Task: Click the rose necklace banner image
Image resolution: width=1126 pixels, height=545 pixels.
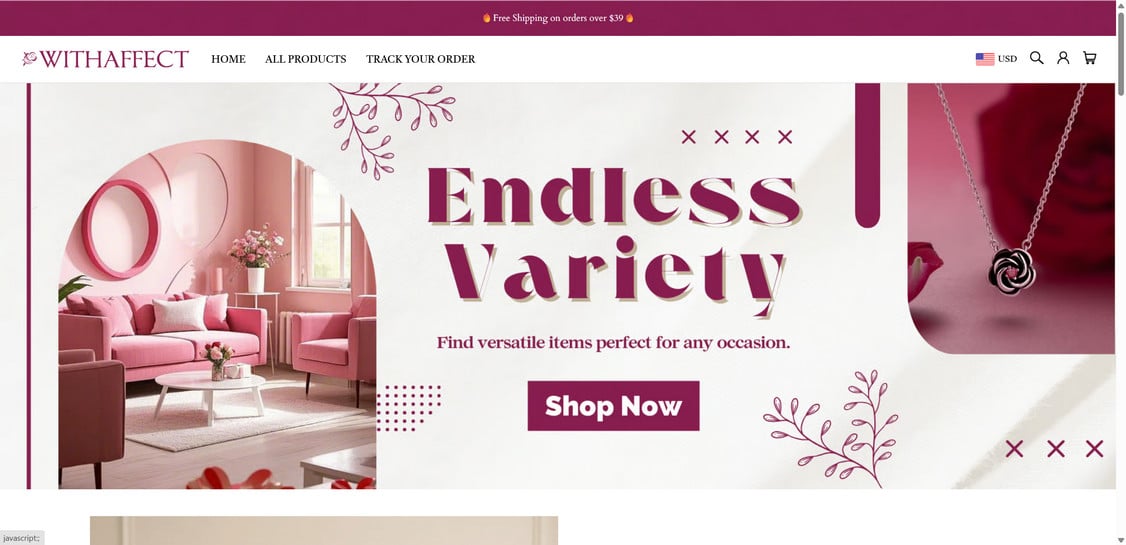Action: [x=1011, y=218]
